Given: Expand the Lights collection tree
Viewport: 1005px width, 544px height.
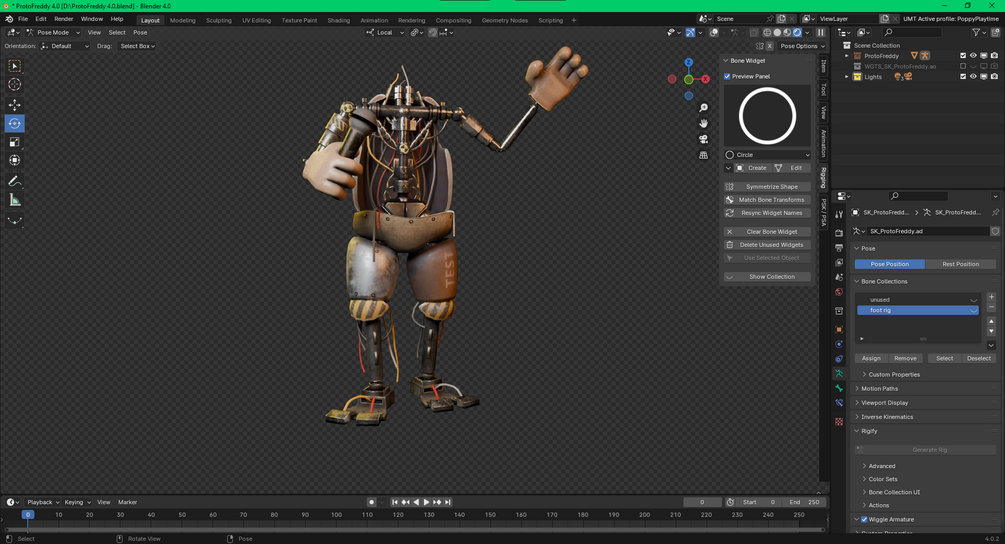Looking at the screenshot, I should 847,77.
